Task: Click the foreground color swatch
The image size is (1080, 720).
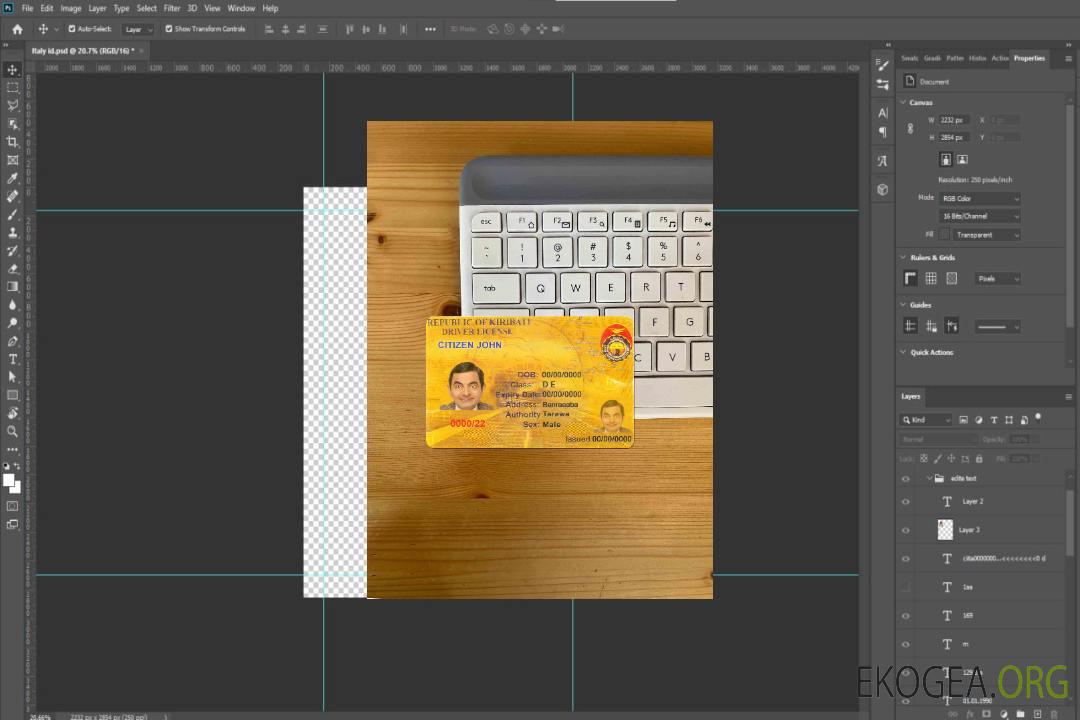Action: pos(9,480)
